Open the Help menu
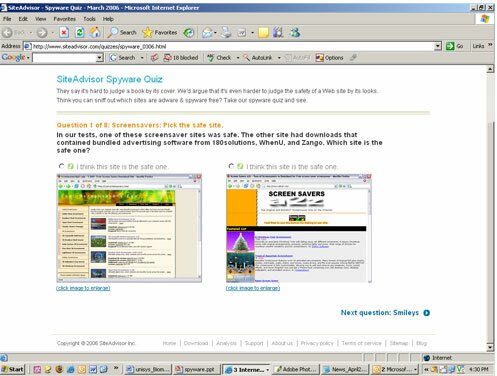Viewport: 497px width, 376px height. pyautogui.click(x=108, y=19)
